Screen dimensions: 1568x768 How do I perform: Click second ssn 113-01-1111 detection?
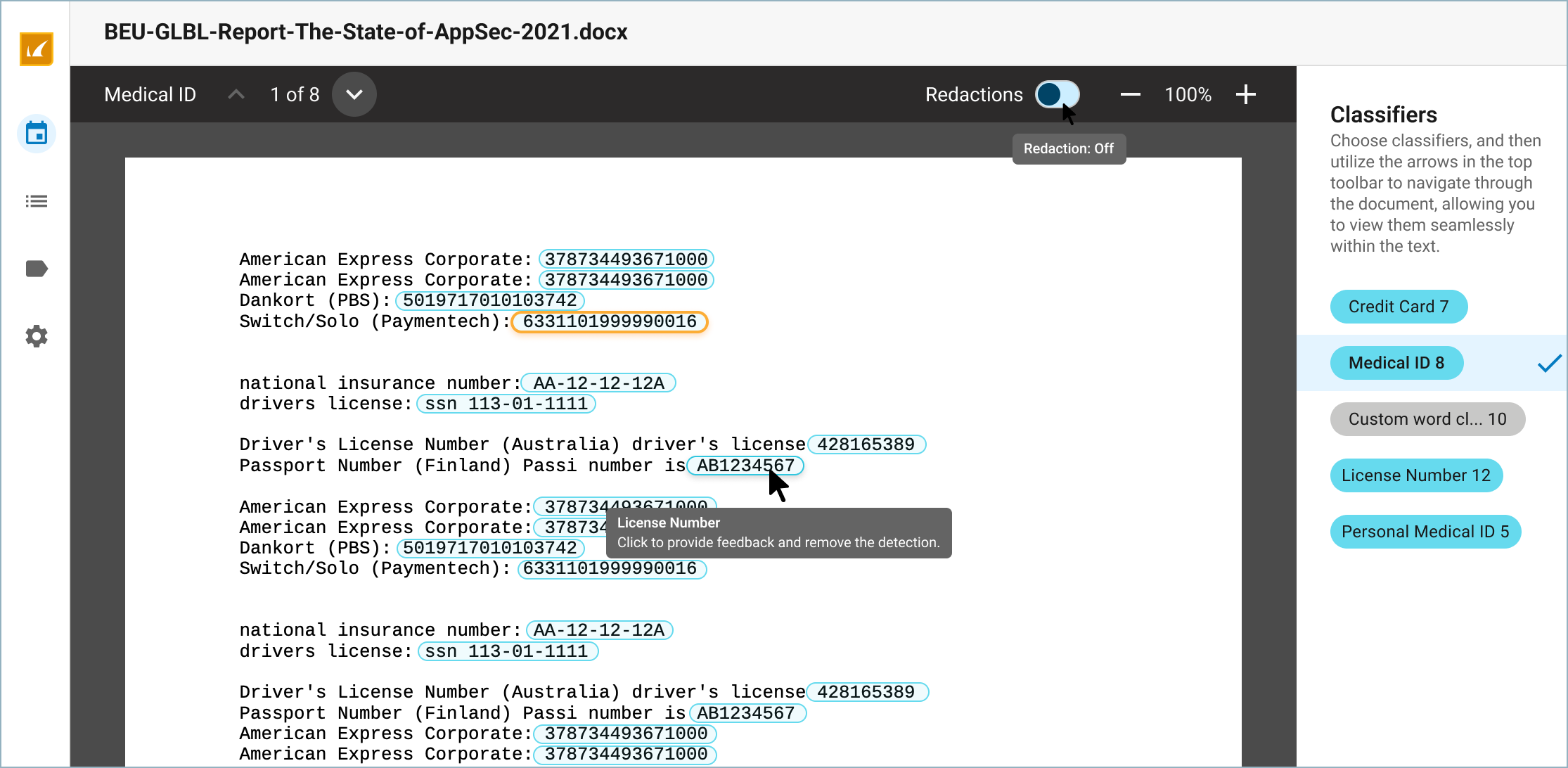508,651
